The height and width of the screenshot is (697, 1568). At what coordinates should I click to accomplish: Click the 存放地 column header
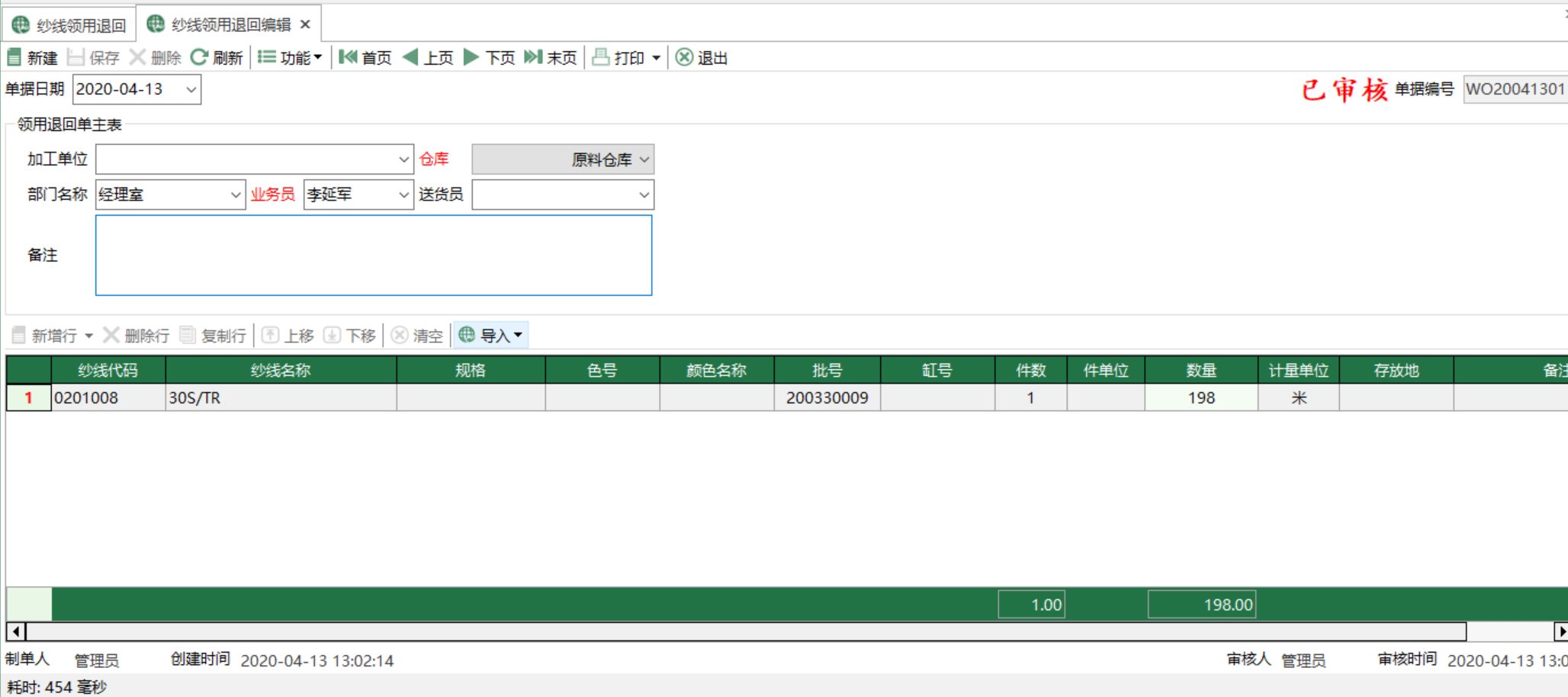1396,370
